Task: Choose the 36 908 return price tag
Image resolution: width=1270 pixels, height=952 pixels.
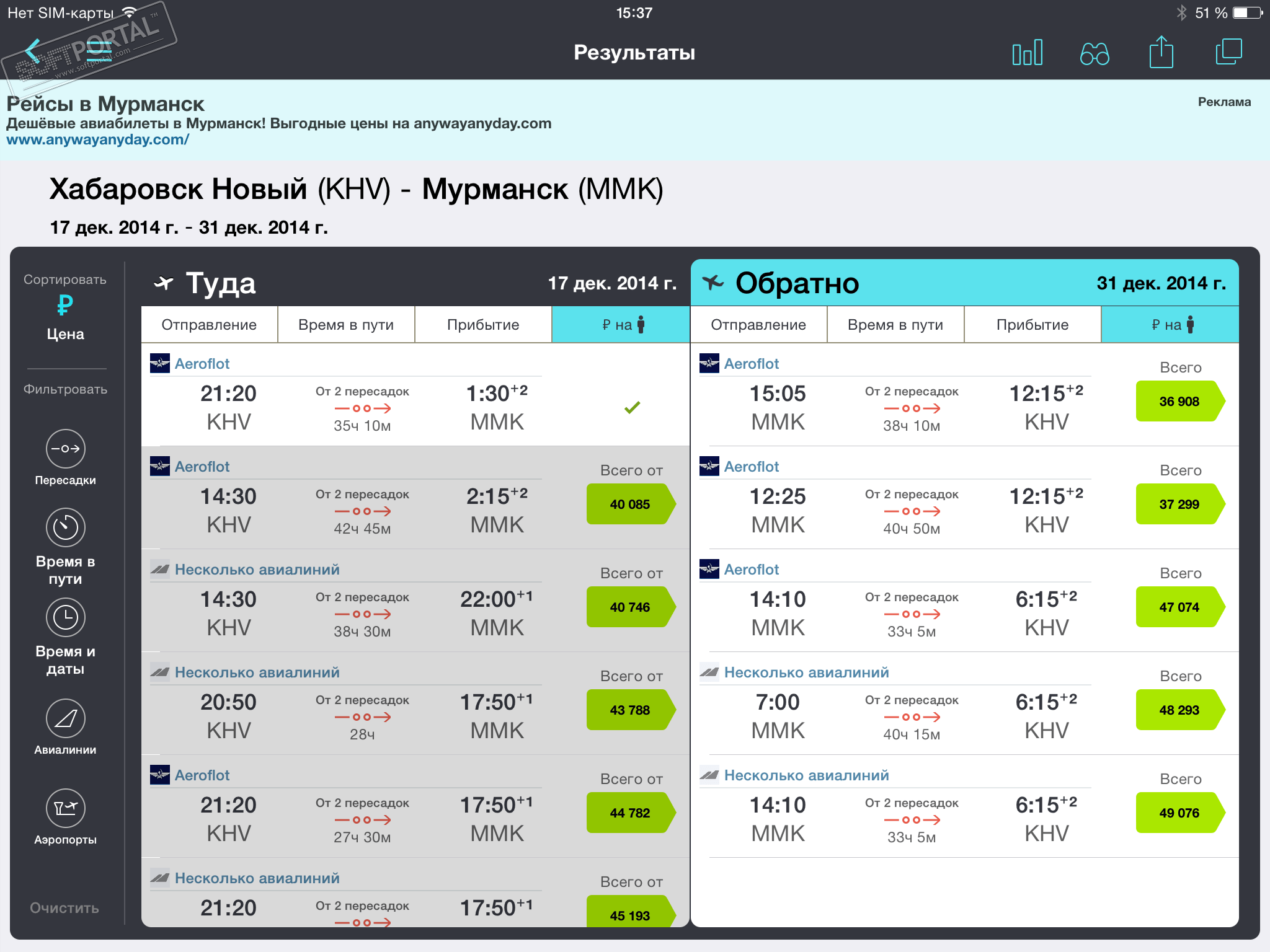Action: [x=1179, y=402]
